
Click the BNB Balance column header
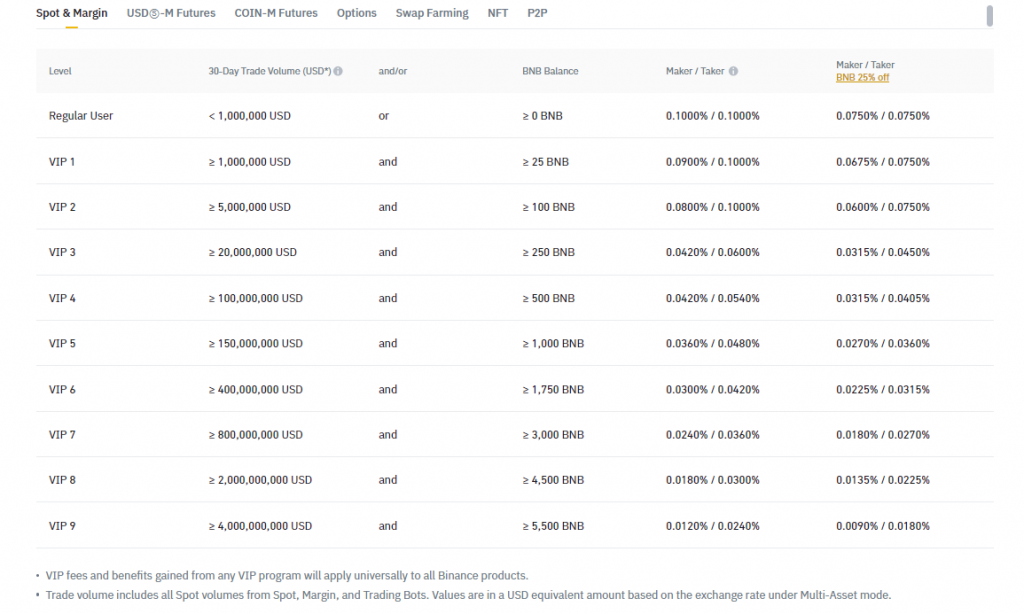(x=550, y=72)
